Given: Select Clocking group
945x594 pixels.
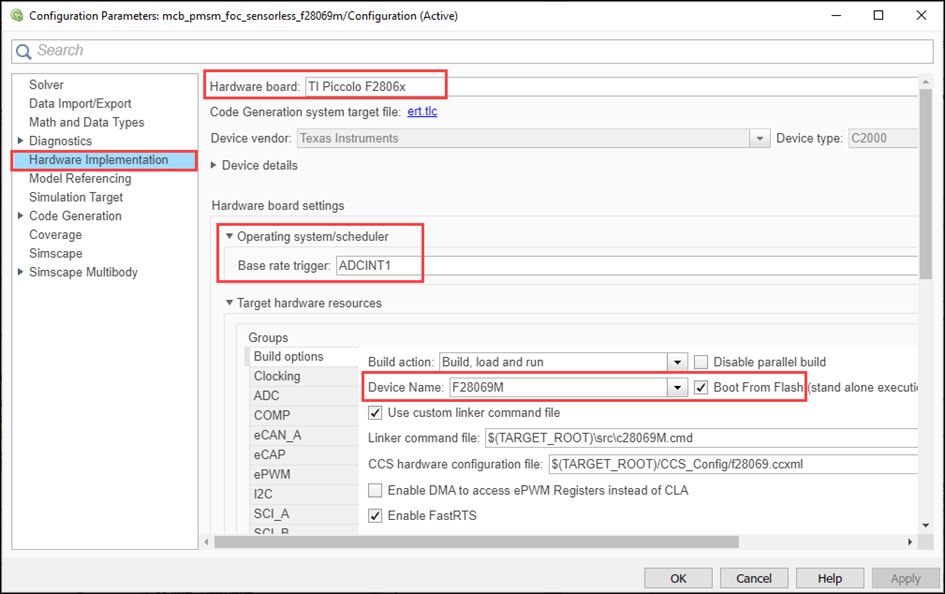Looking at the screenshot, I should [303, 377].
